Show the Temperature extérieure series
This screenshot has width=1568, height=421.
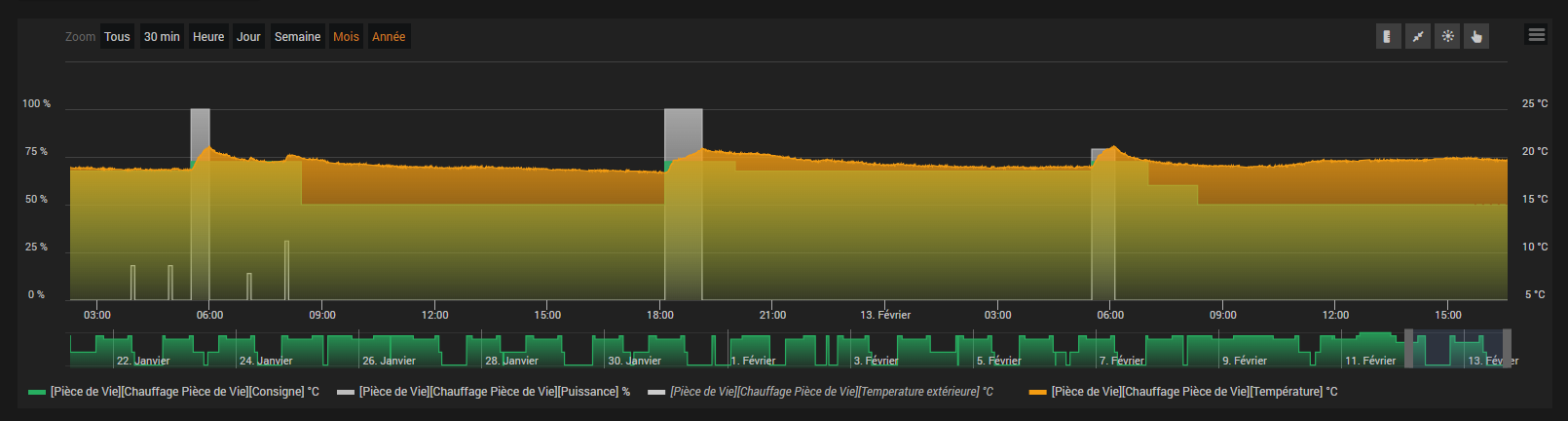tap(831, 392)
